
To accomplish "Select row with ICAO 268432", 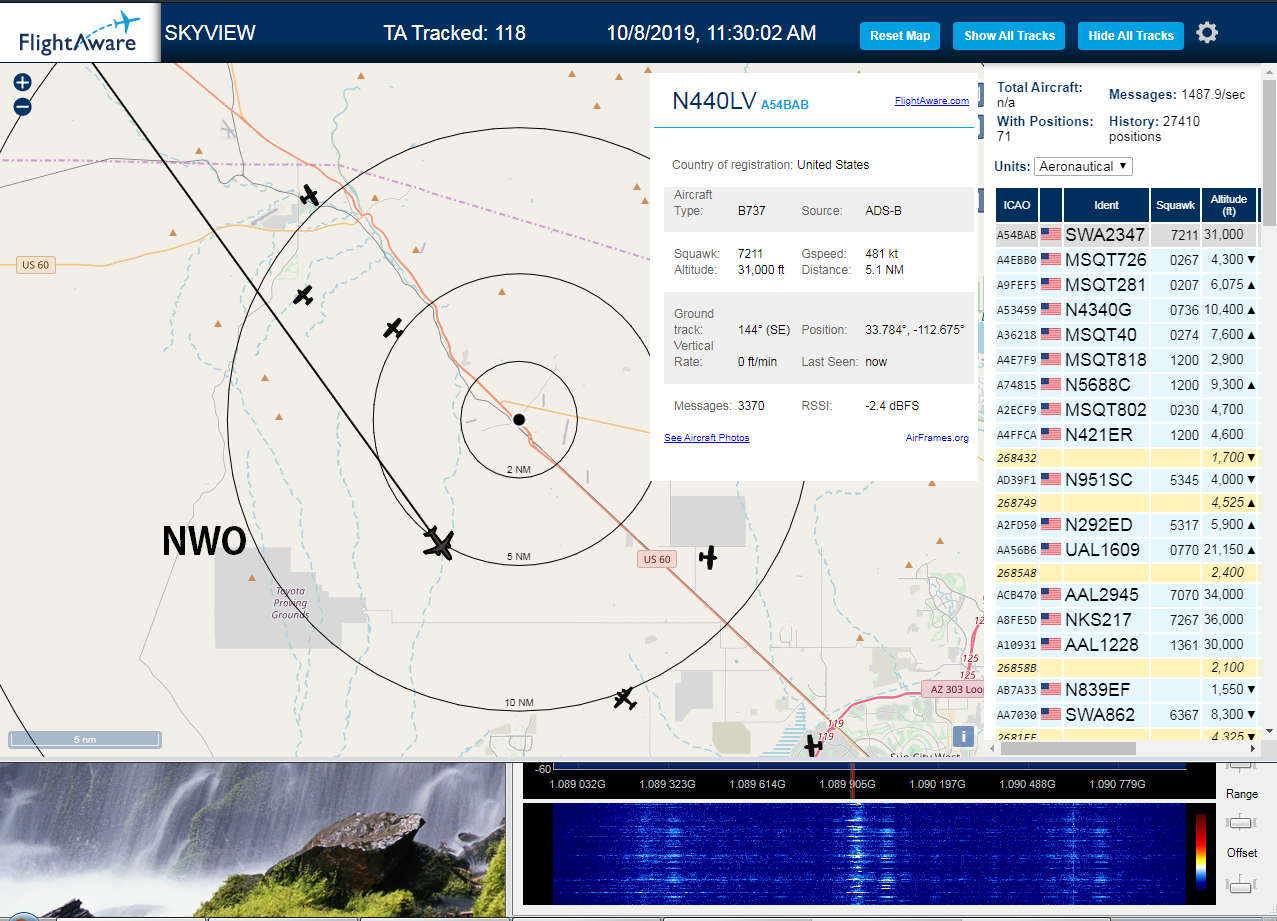I will [1127, 458].
